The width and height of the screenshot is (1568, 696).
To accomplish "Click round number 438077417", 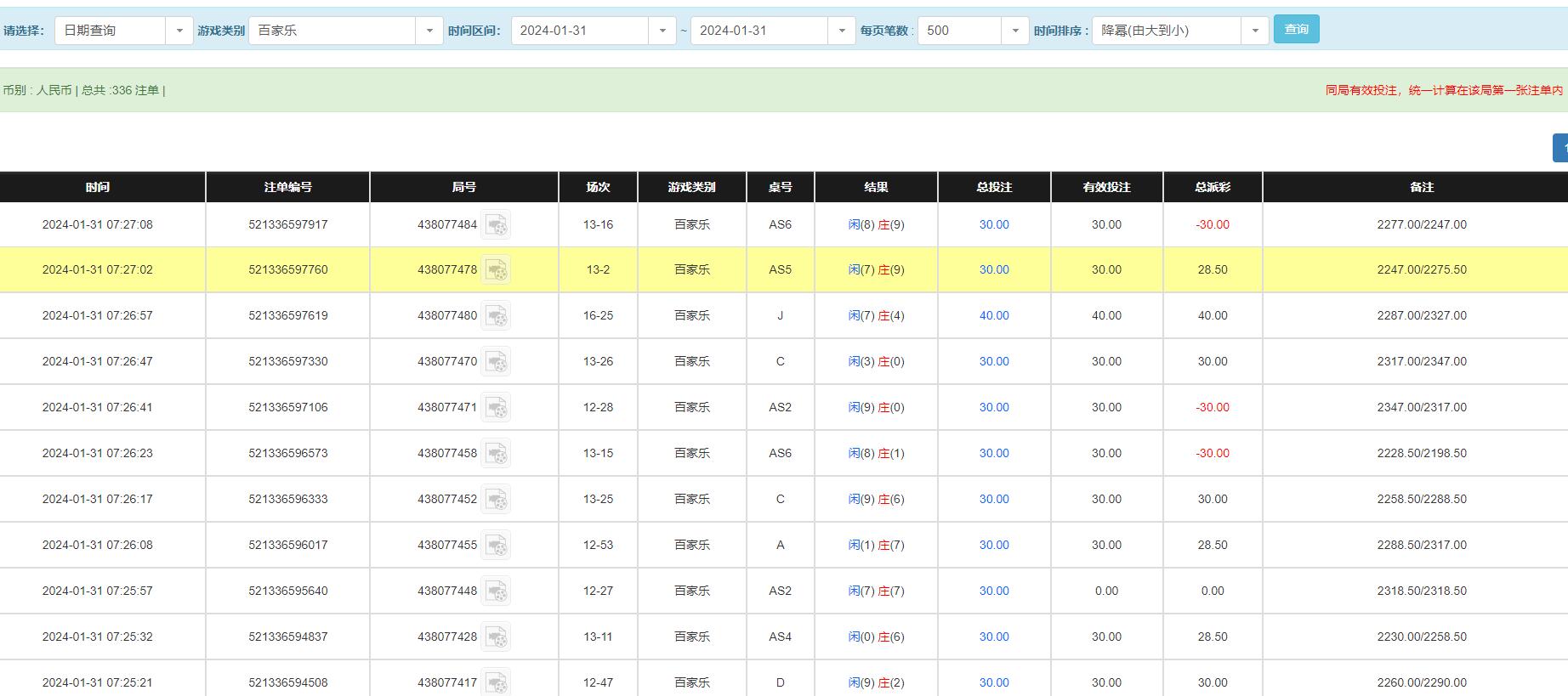I will click(x=447, y=682).
